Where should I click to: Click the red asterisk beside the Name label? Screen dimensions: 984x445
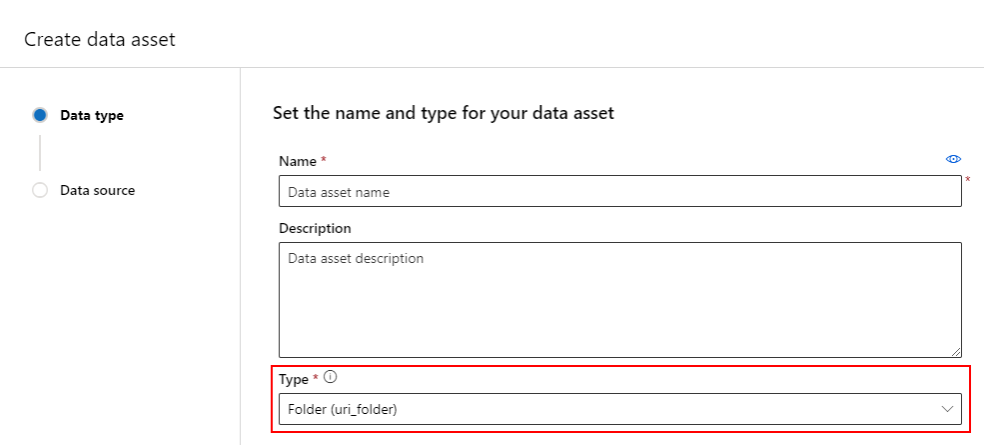tap(323, 160)
